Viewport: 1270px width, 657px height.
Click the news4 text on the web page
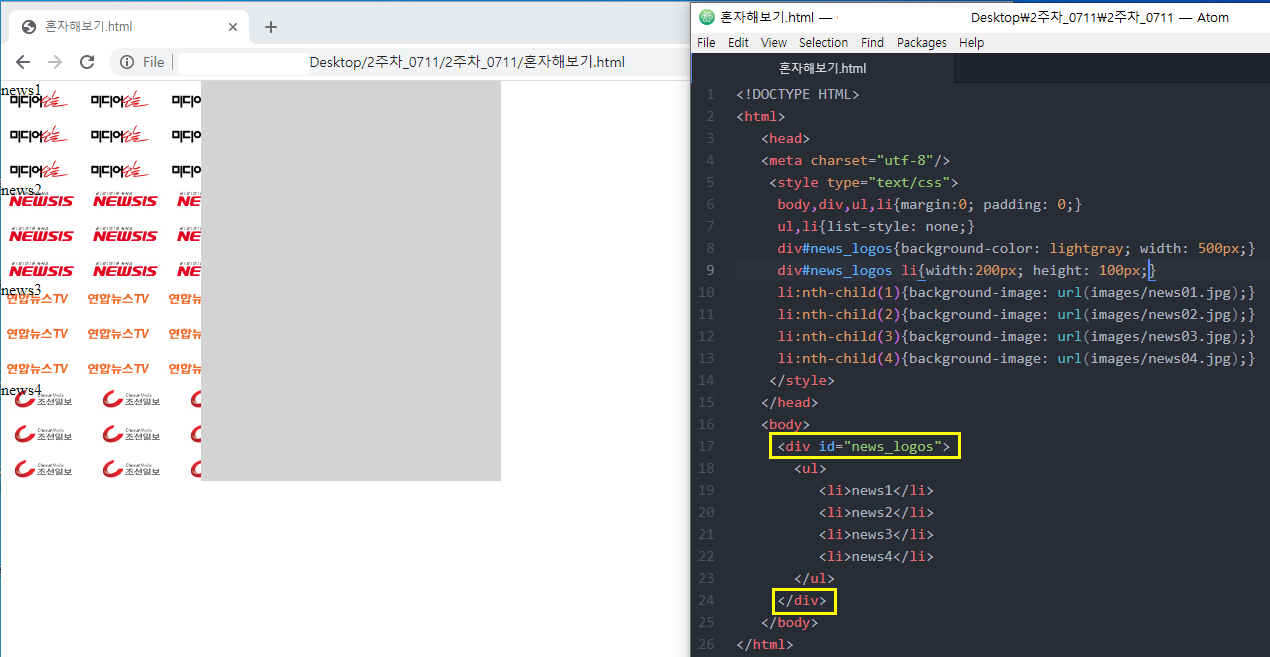(x=21, y=390)
